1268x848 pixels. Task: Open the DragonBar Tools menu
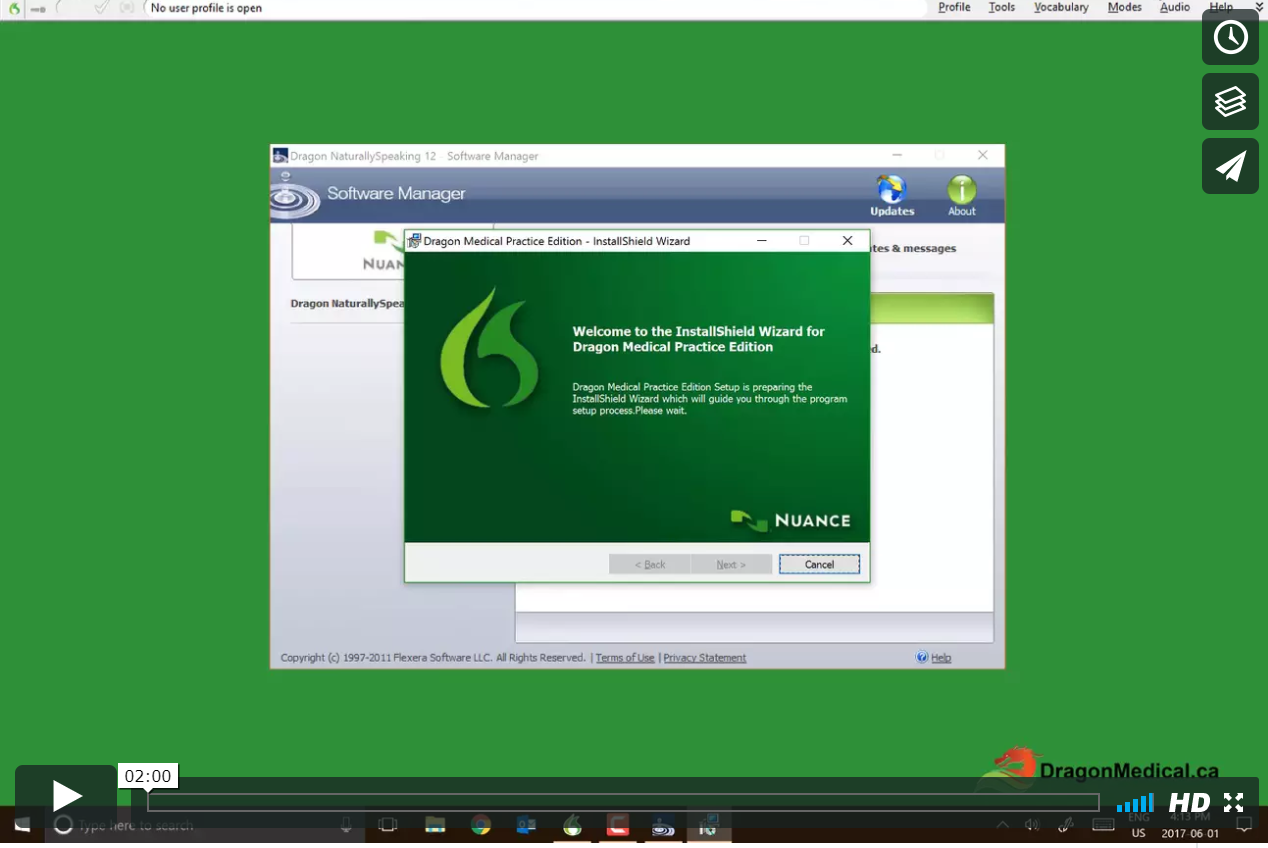pos(1001,7)
